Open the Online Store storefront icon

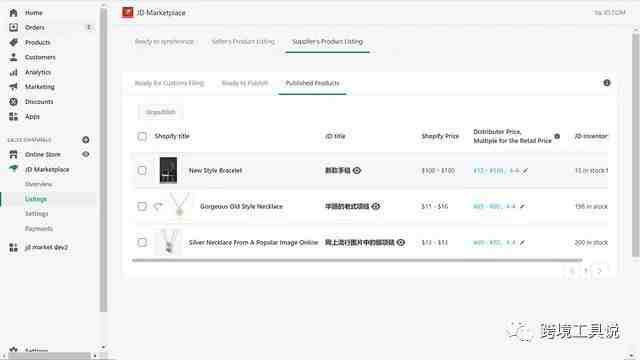tap(13, 154)
